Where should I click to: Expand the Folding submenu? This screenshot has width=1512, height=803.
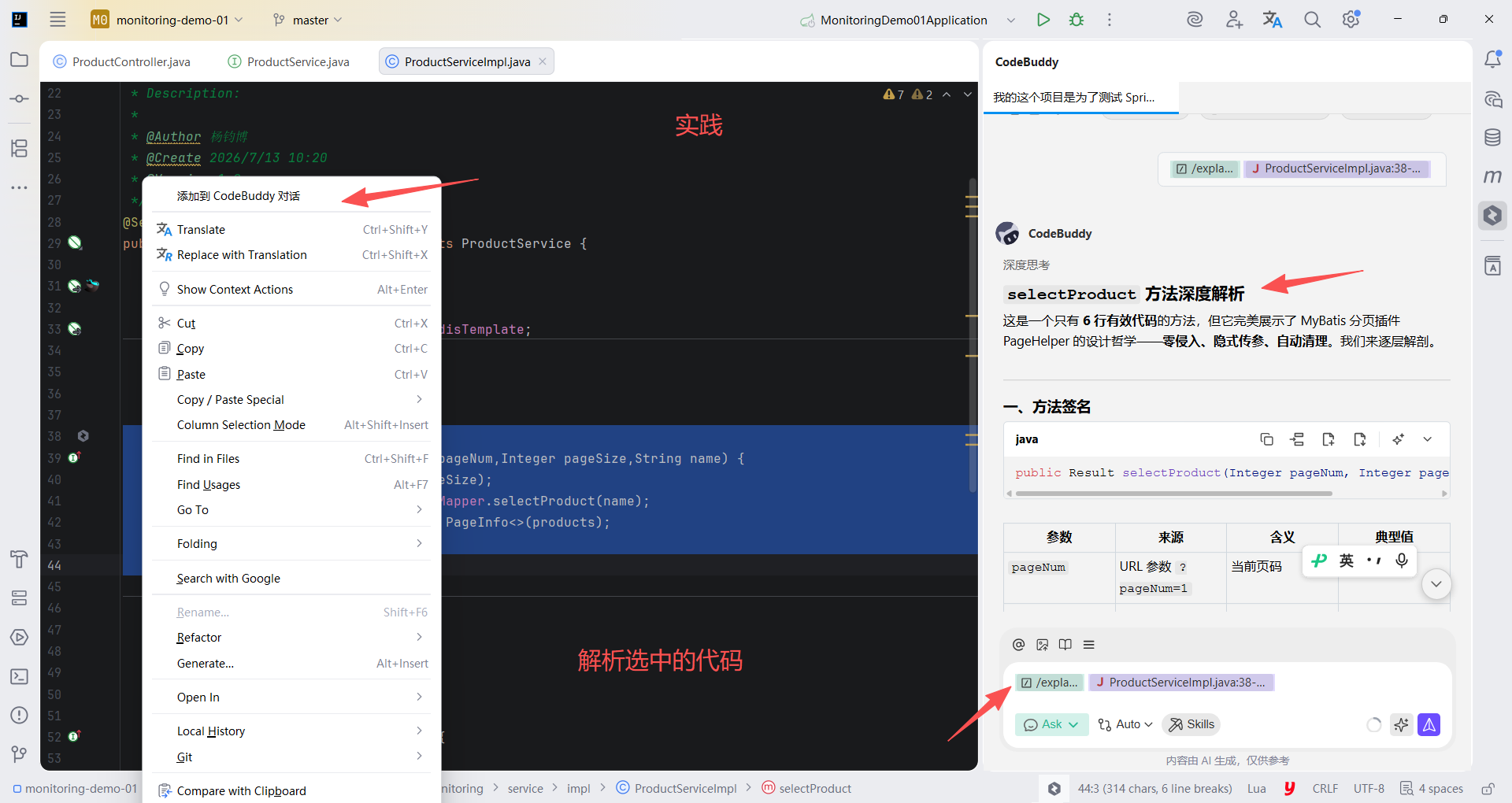[291, 544]
